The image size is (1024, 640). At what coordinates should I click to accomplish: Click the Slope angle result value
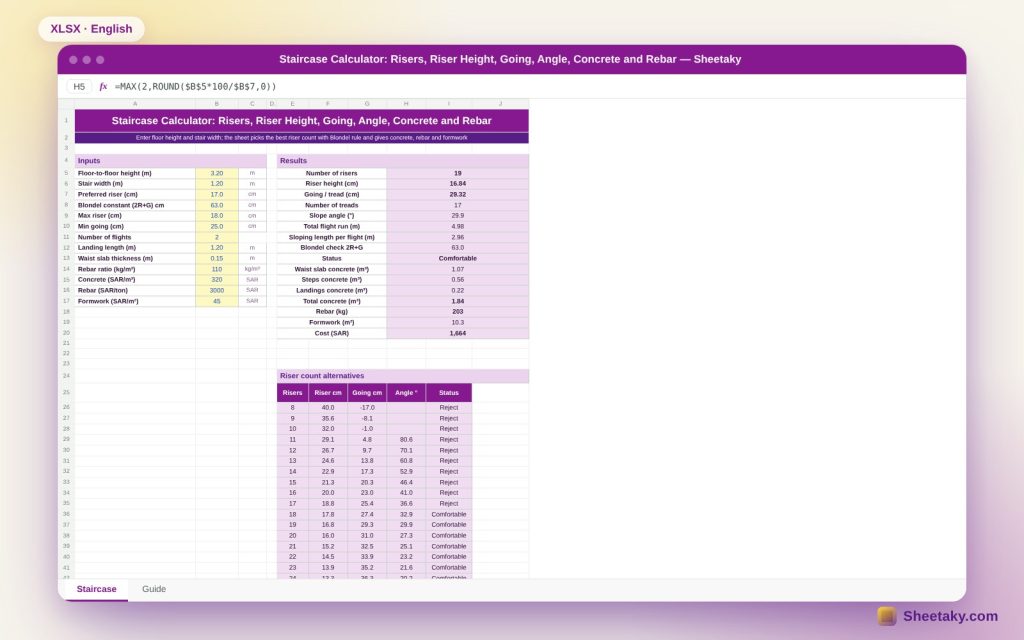coord(458,216)
